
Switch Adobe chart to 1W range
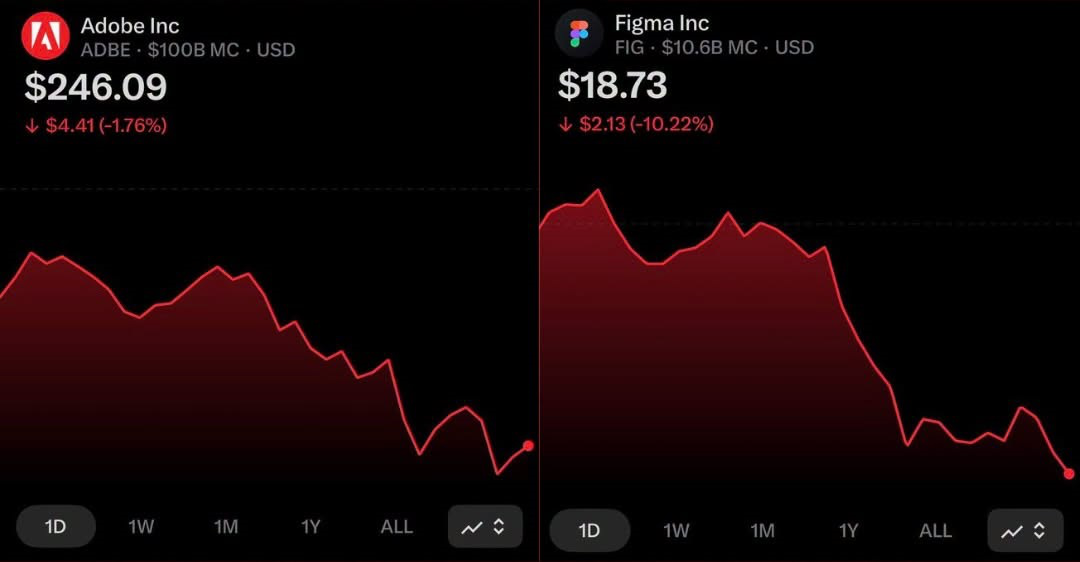coord(141,527)
